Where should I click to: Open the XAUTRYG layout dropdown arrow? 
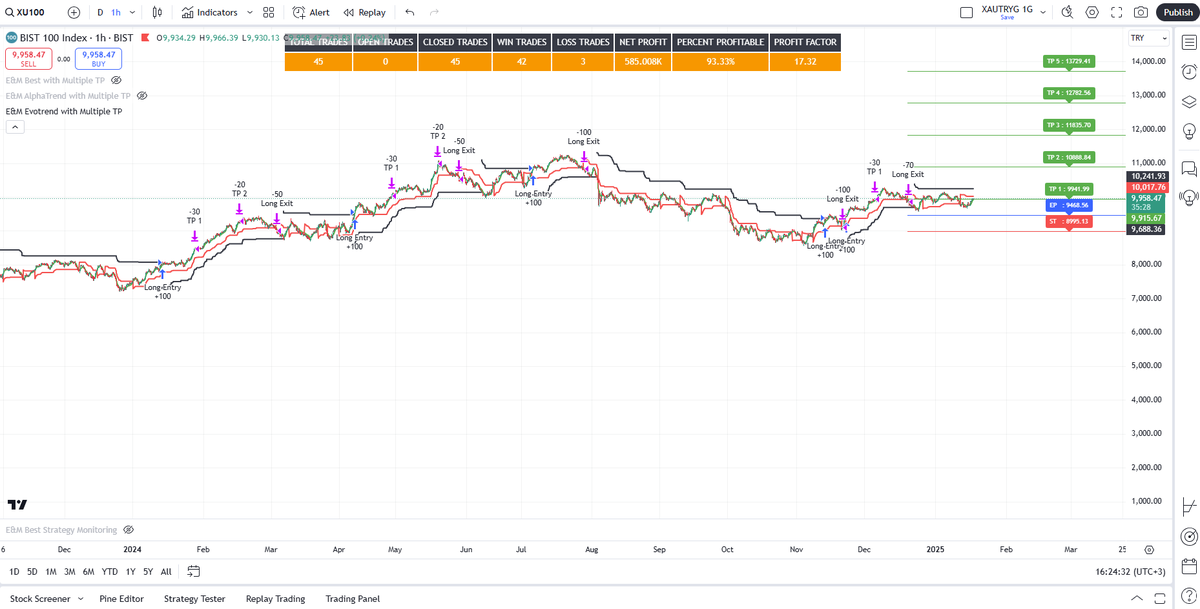tap(1043, 12)
